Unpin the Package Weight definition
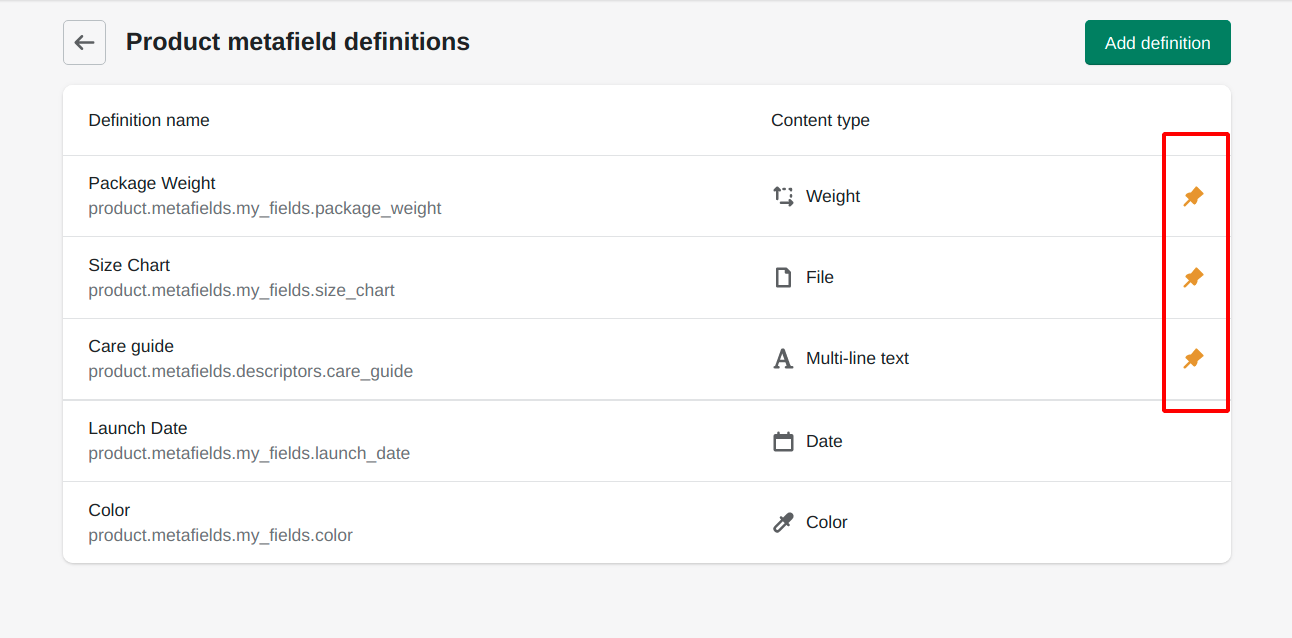Viewport: 1292px width, 638px height. (x=1193, y=196)
